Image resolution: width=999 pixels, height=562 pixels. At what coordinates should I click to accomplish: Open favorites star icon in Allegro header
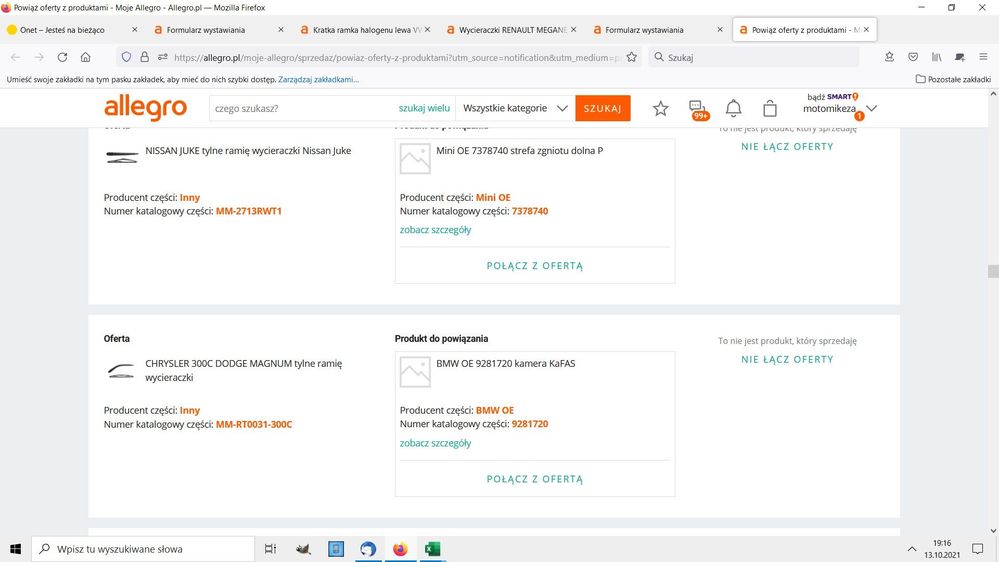(661, 109)
